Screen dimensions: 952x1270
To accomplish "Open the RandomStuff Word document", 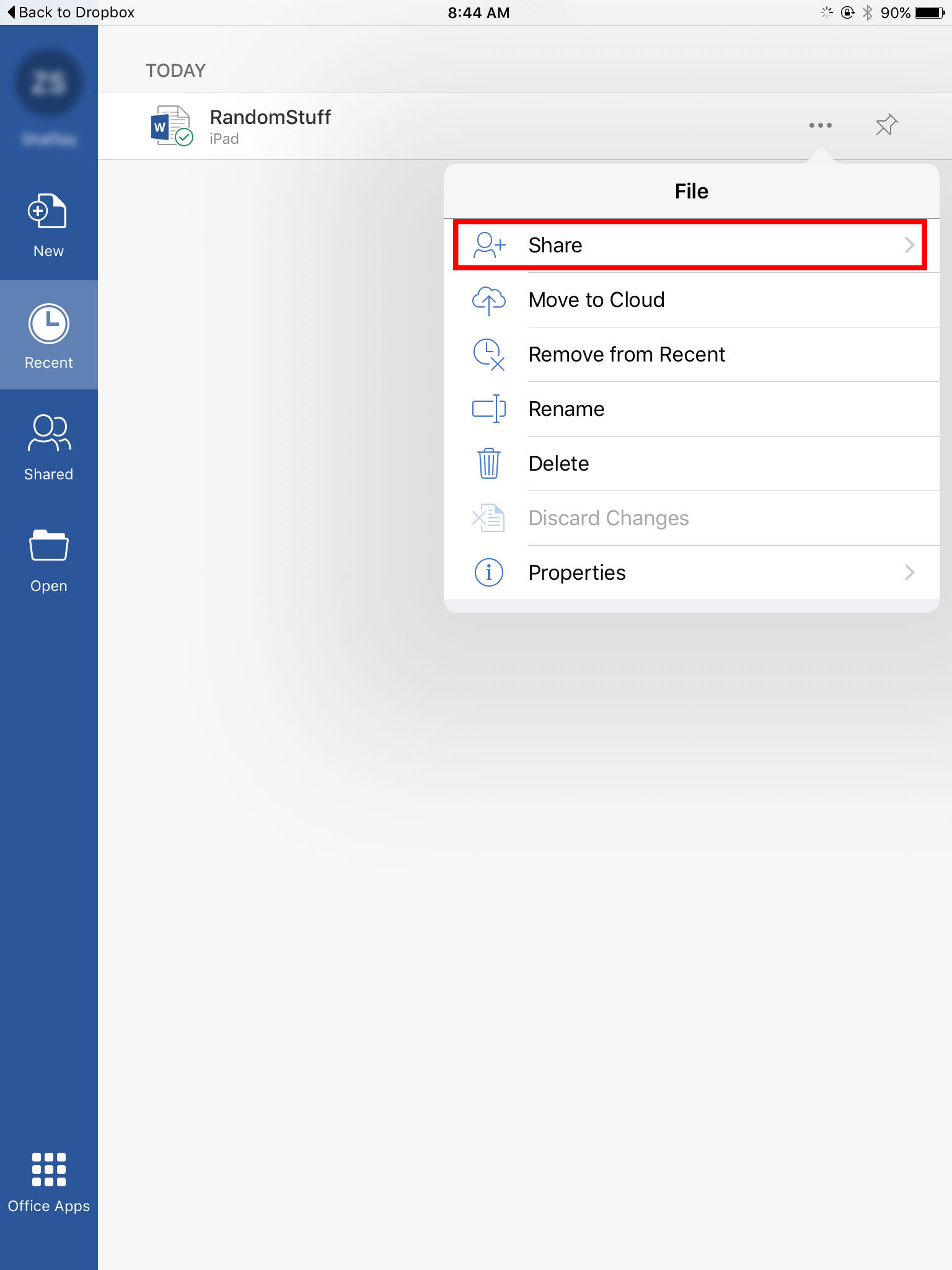I will tap(270, 118).
